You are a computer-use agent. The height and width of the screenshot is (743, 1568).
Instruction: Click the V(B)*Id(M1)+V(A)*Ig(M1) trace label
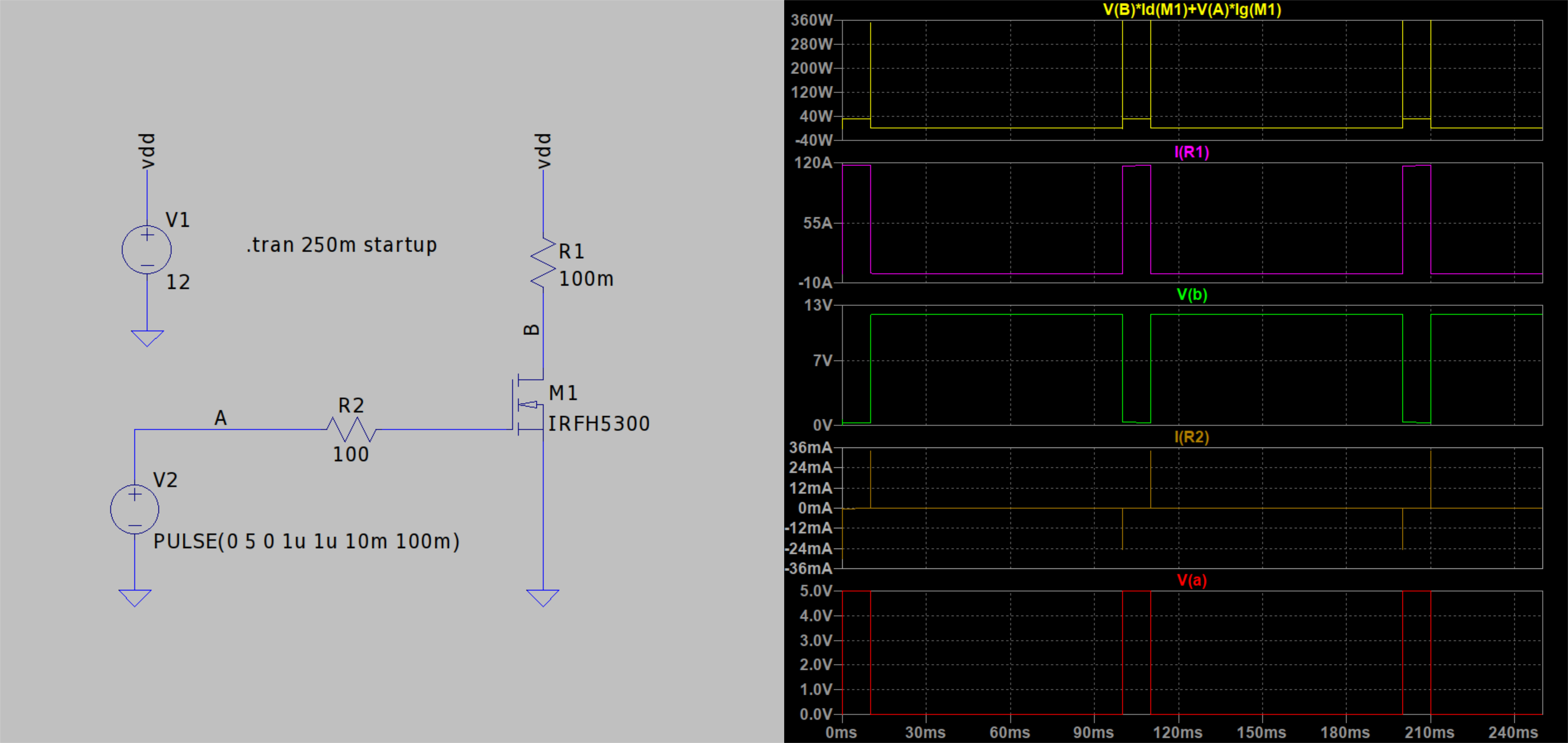(x=1192, y=10)
